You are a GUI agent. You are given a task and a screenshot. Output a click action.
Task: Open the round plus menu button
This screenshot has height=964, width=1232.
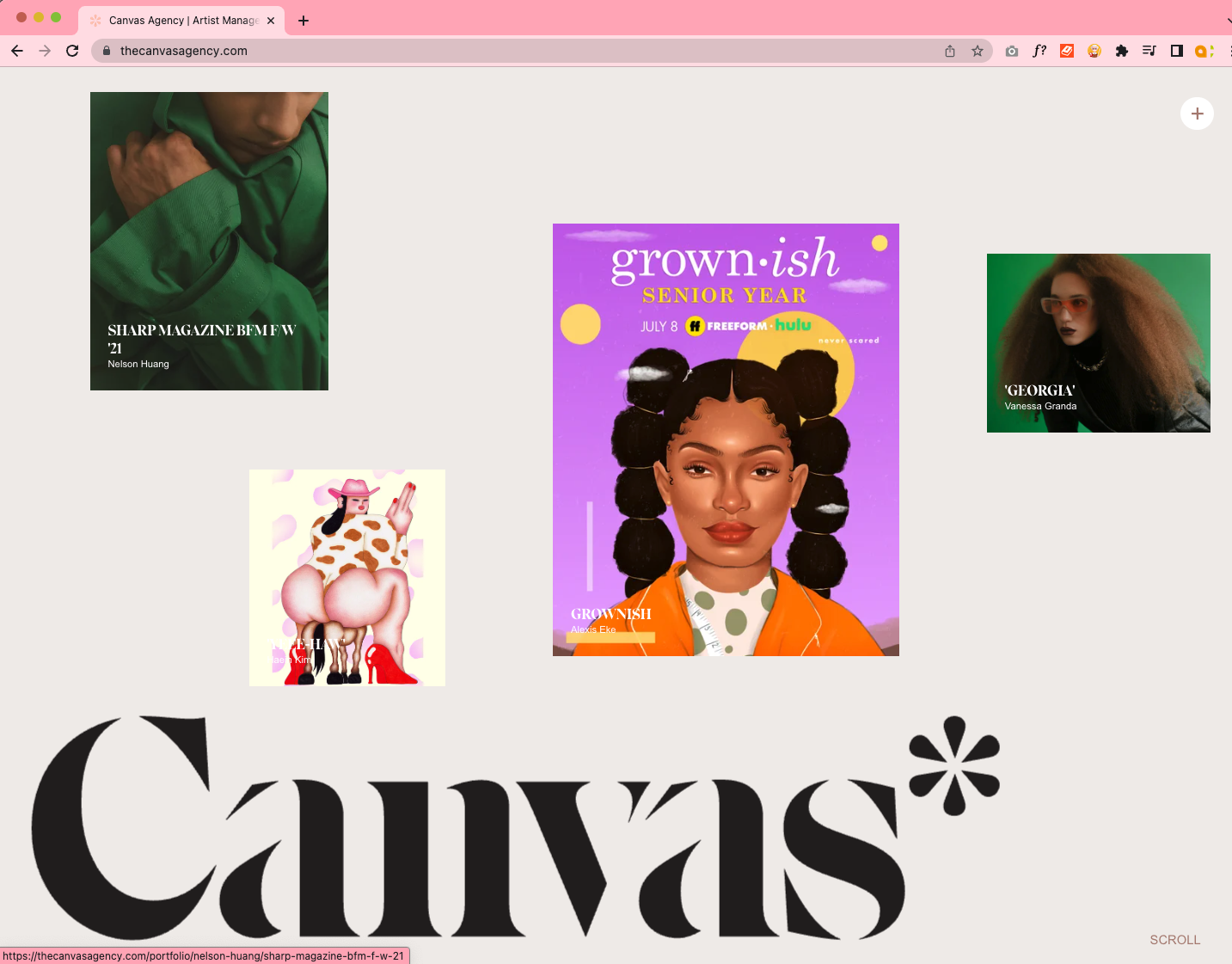coord(1197,114)
